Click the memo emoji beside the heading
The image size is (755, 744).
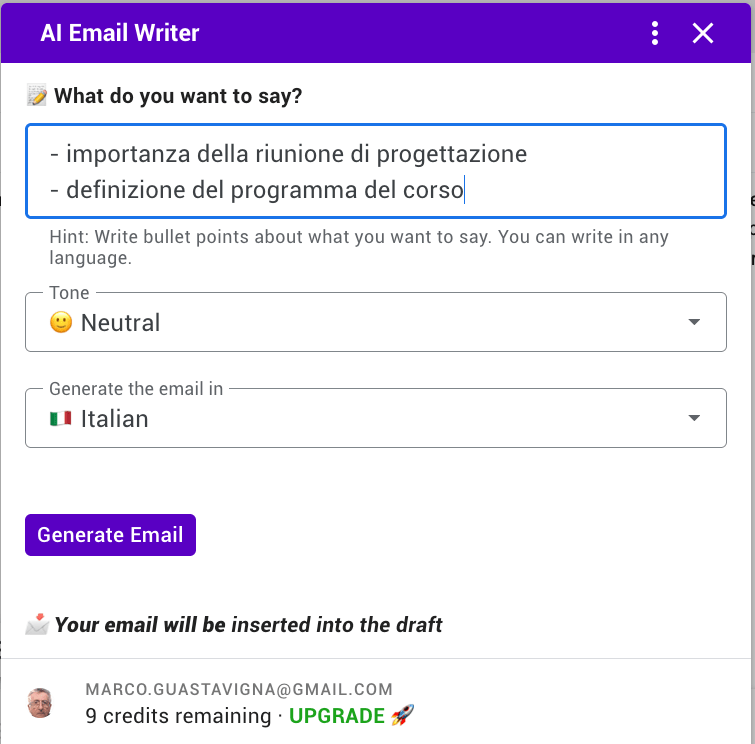(x=37, y=96)
